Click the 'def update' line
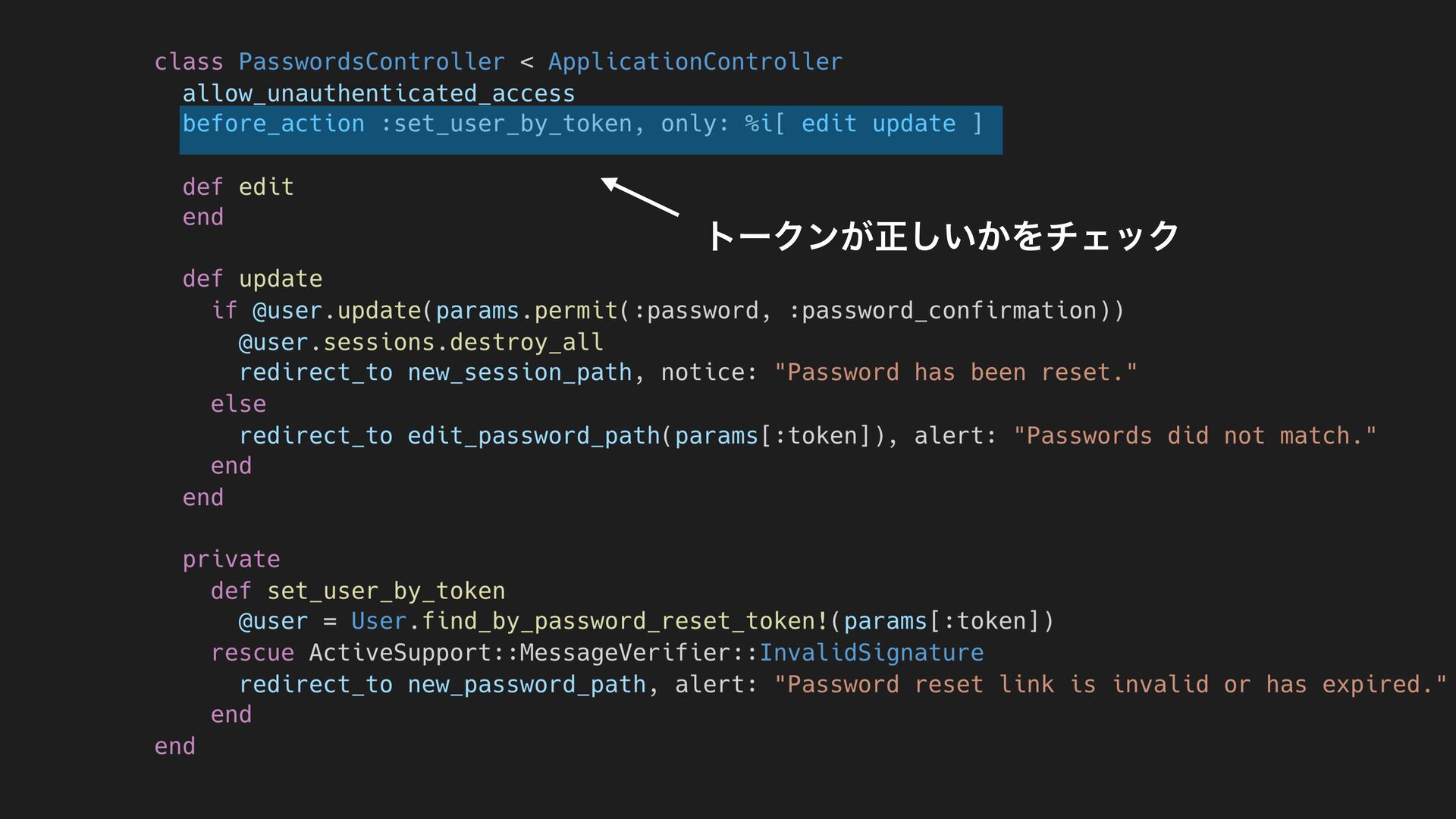This screenshot has width=1456, height=819. click(253, 279)
